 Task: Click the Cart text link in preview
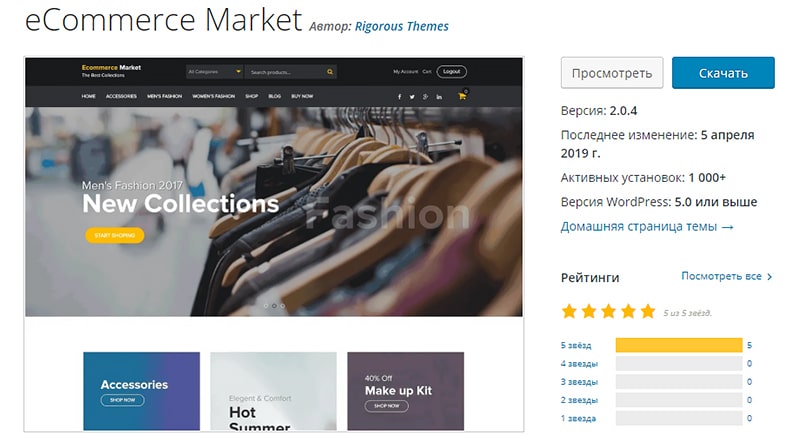coord(427,72)
